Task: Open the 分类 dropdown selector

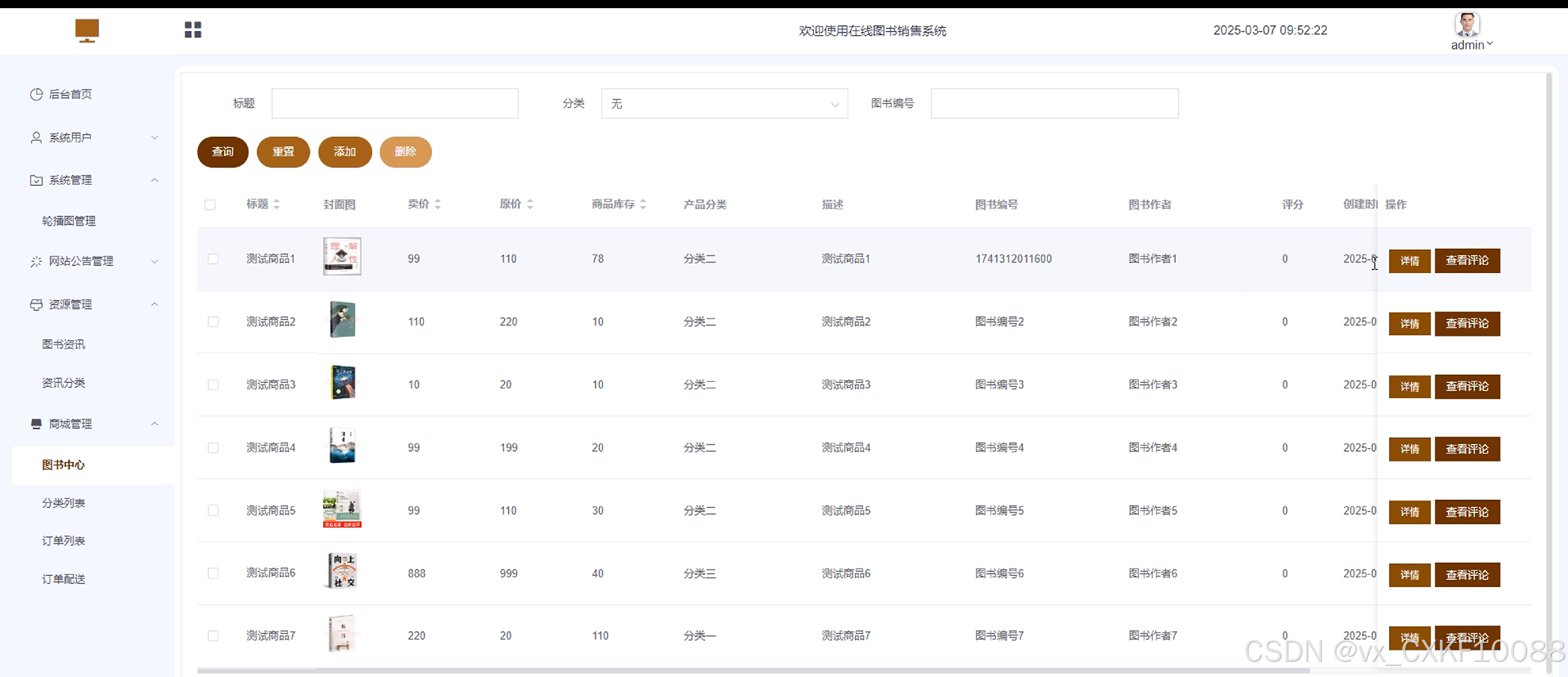Action: 724,104
